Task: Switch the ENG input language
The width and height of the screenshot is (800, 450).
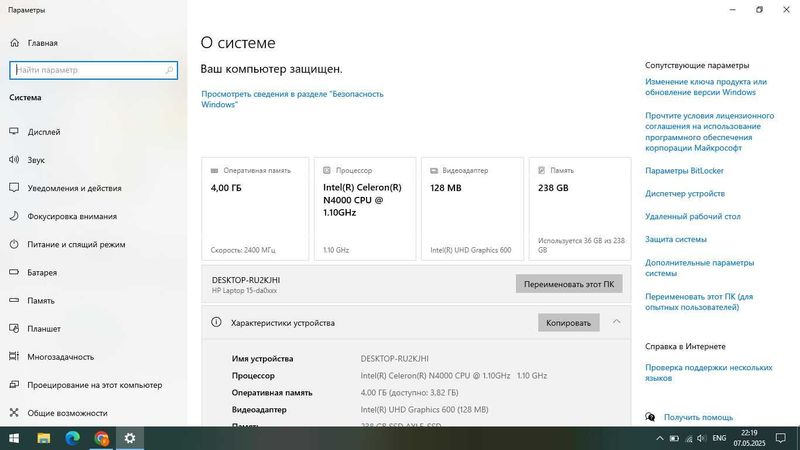Action: 719,438
